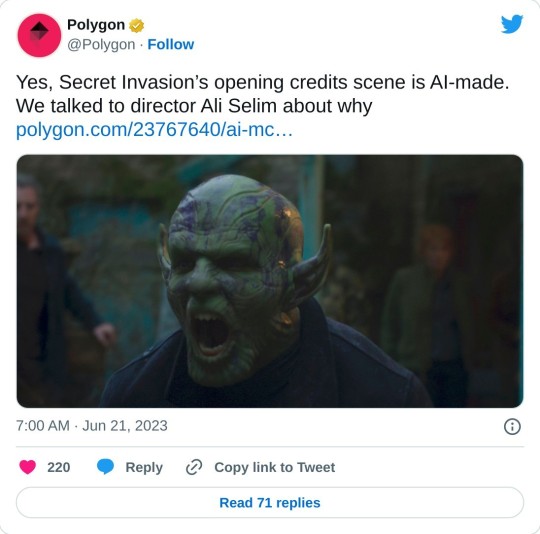Select the Reply text label
Screen dimensions: 540x534
[x=144, y=467]
